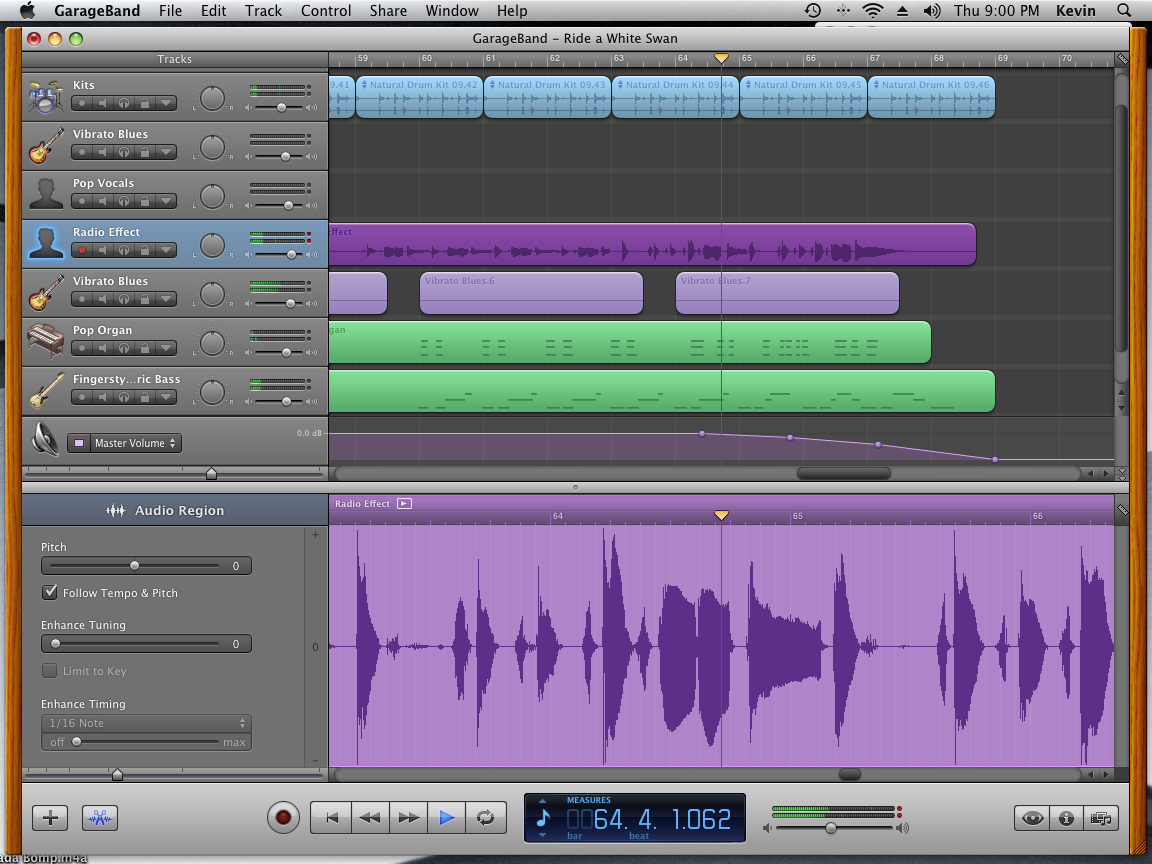Click the note icon in the LCD display
The width and height of the screenshot is (1152, 864).
point(544,818)
